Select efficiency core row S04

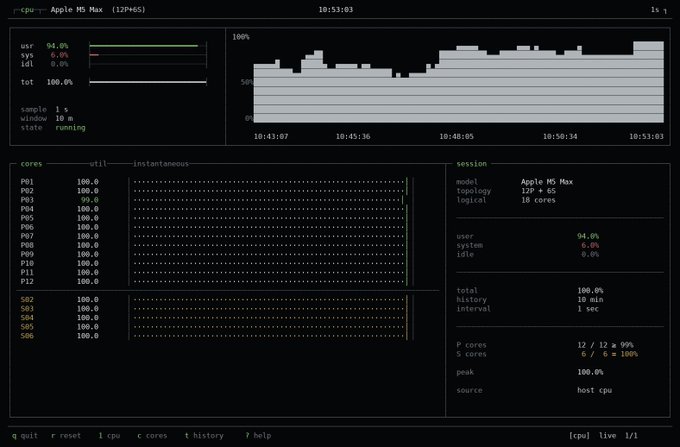217,317
